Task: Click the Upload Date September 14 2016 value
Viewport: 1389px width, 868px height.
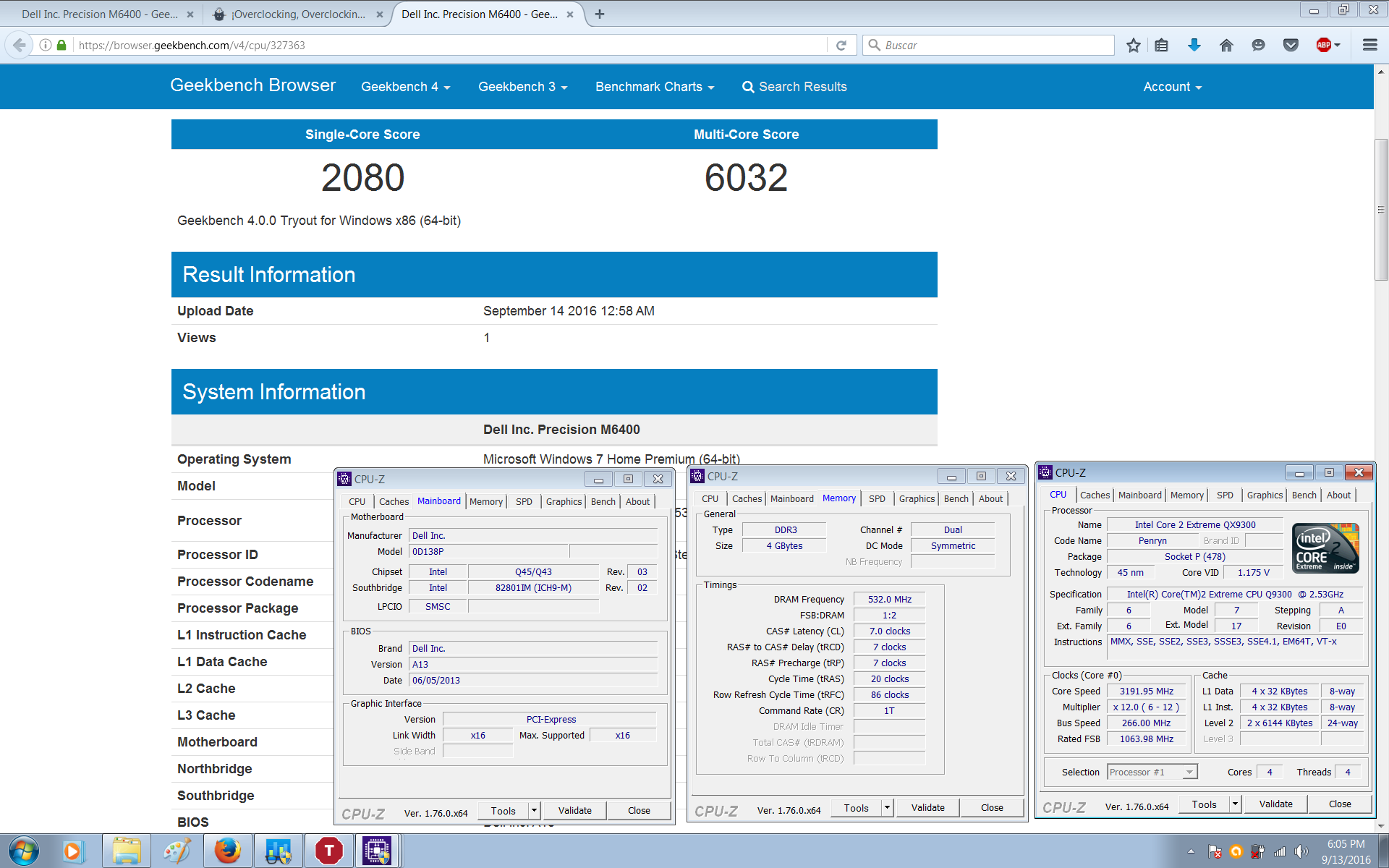Action: [569, 311]
